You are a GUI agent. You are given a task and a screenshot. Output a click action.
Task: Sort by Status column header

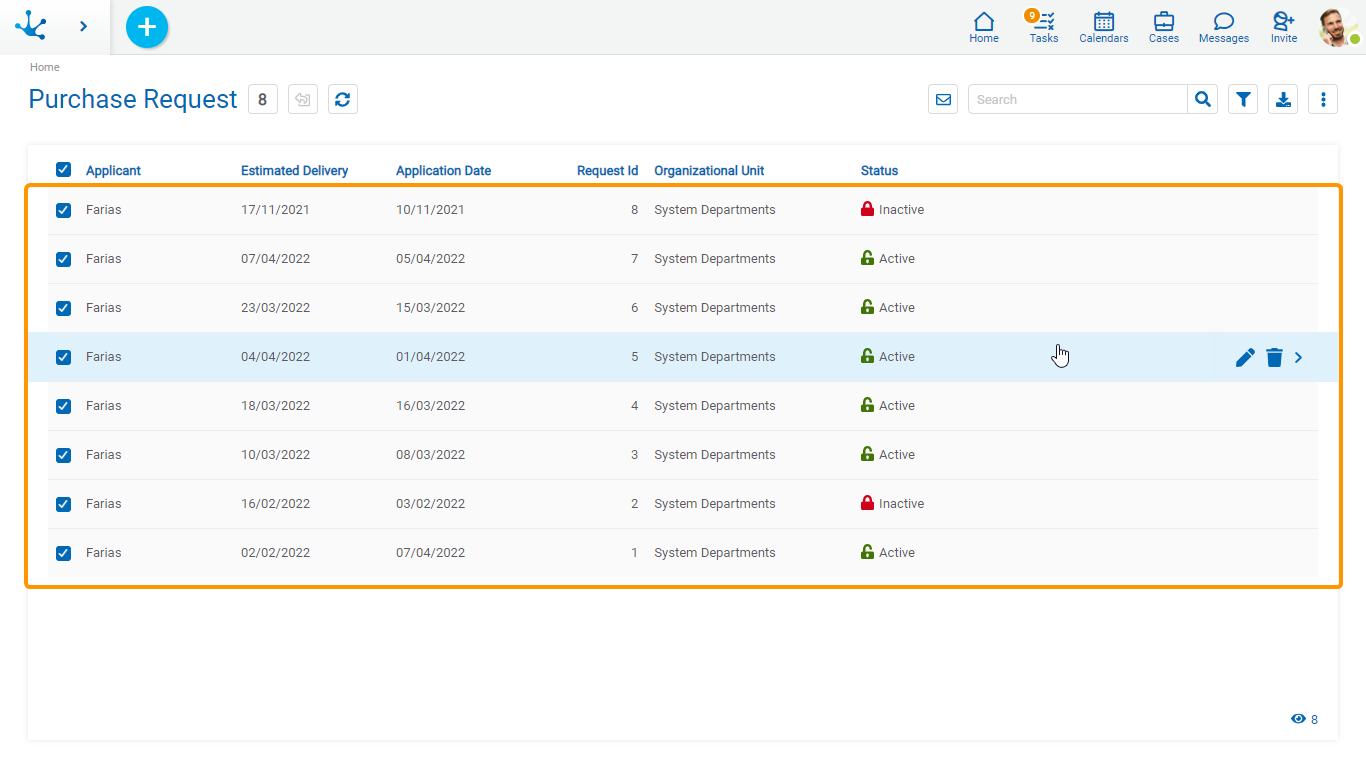[x=879, y=171]
